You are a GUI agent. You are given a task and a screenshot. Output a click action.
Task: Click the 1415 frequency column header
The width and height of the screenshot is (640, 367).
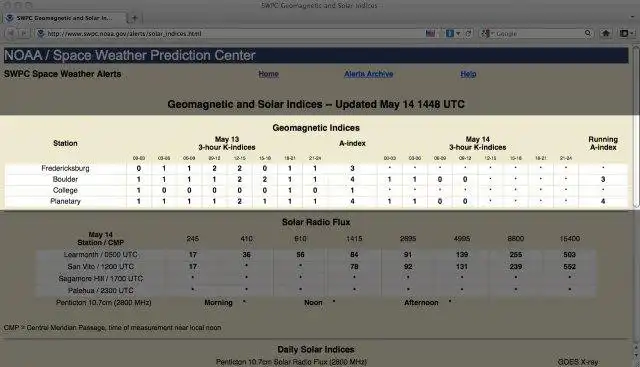(x=354, y=238)
